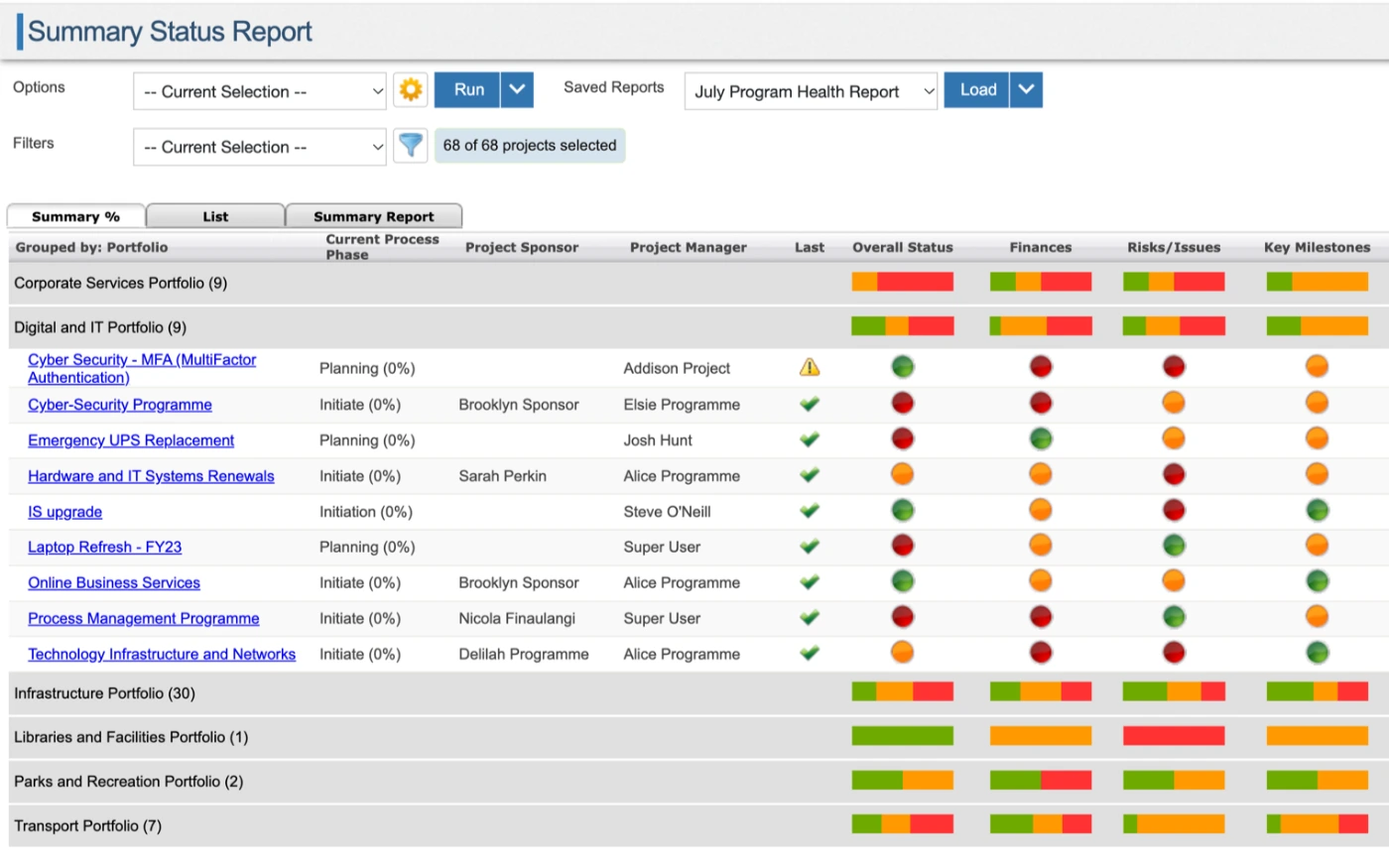
Task: Click the Initiation (0%) phase cell
Action: click(366, 512)
